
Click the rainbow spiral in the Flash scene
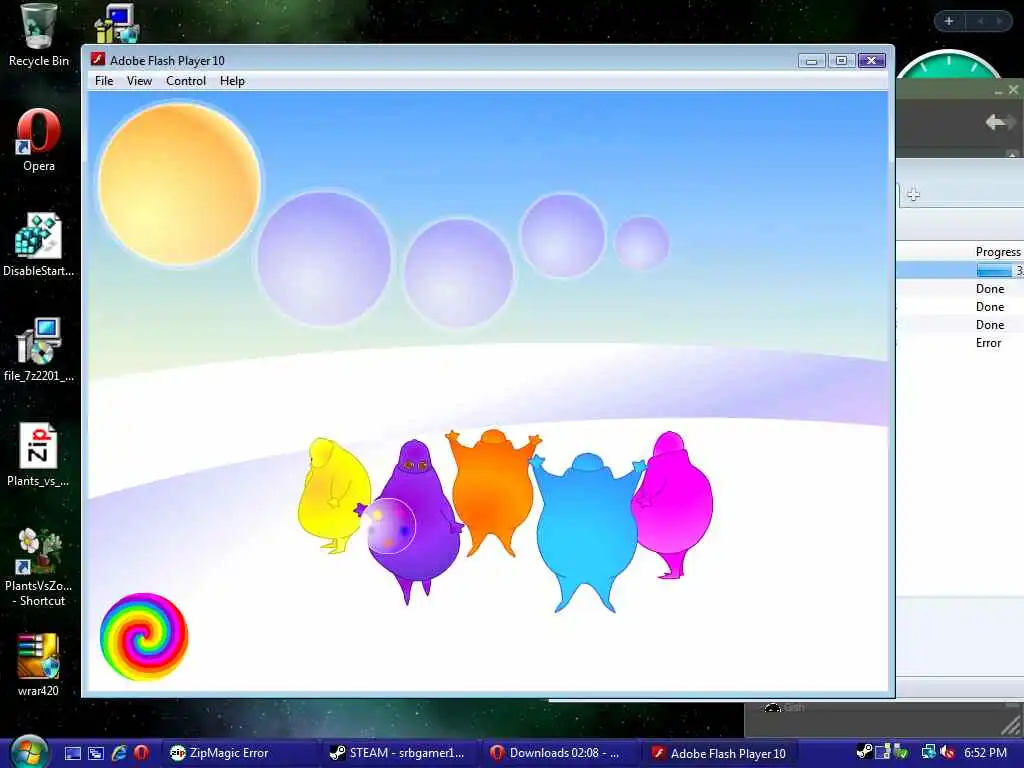click(144, 637)
